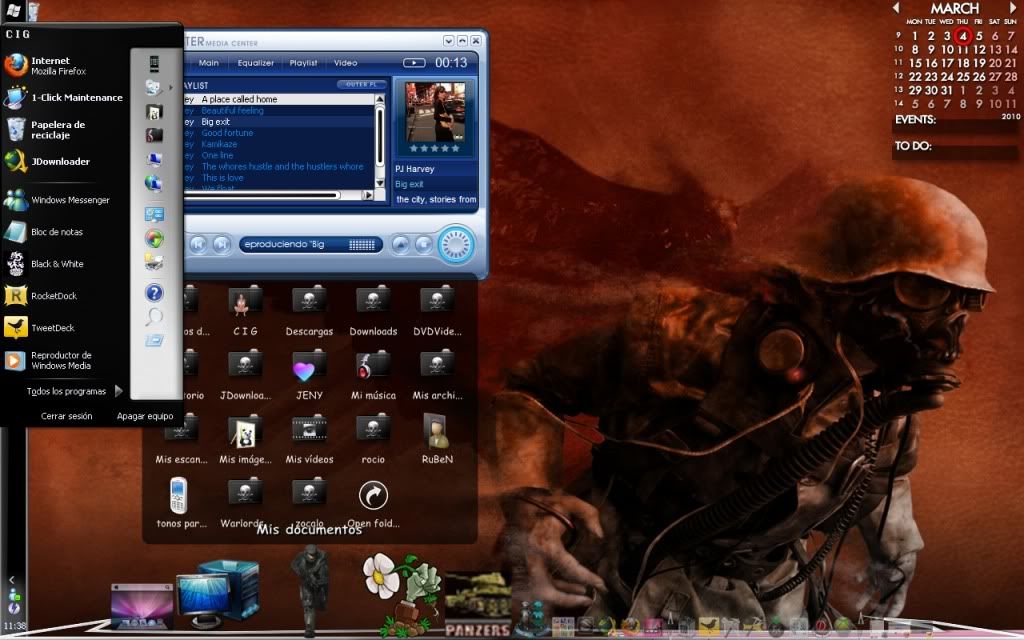Open 1-Click Maintenance from start menu
The image size is (1024, 640).
point(63,97)
